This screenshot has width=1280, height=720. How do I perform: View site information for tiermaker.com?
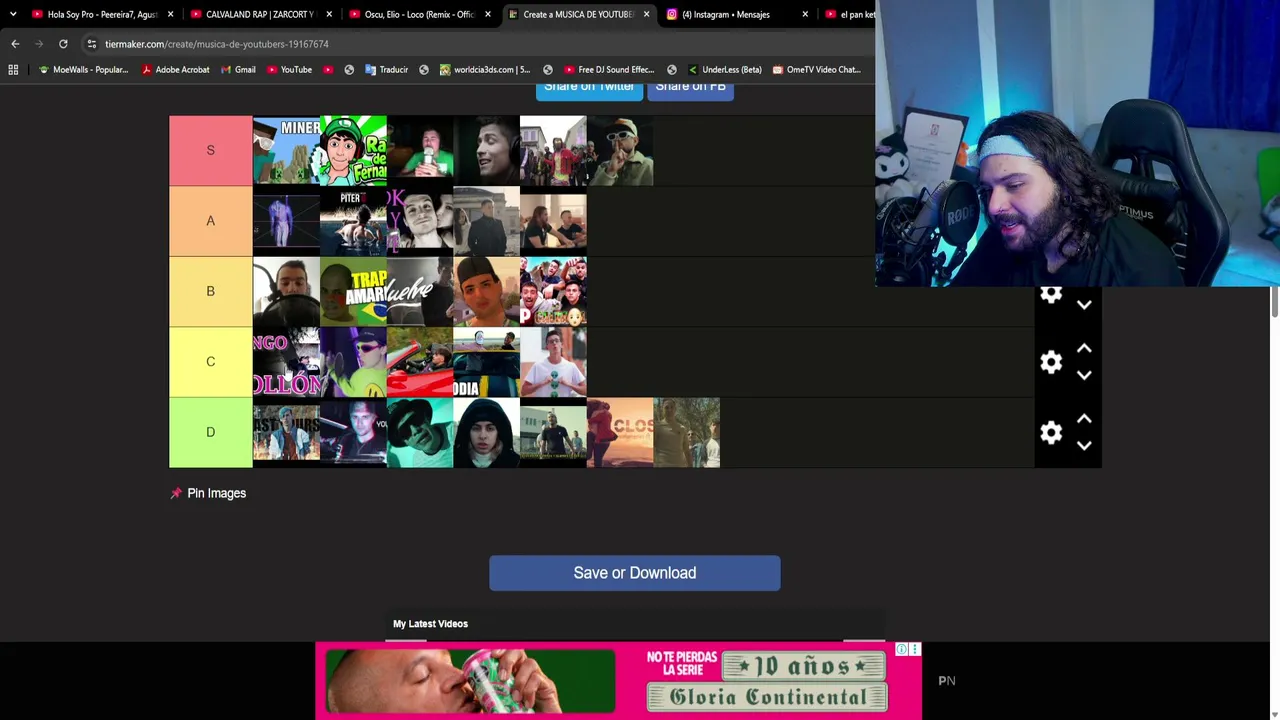click(91, 44)
